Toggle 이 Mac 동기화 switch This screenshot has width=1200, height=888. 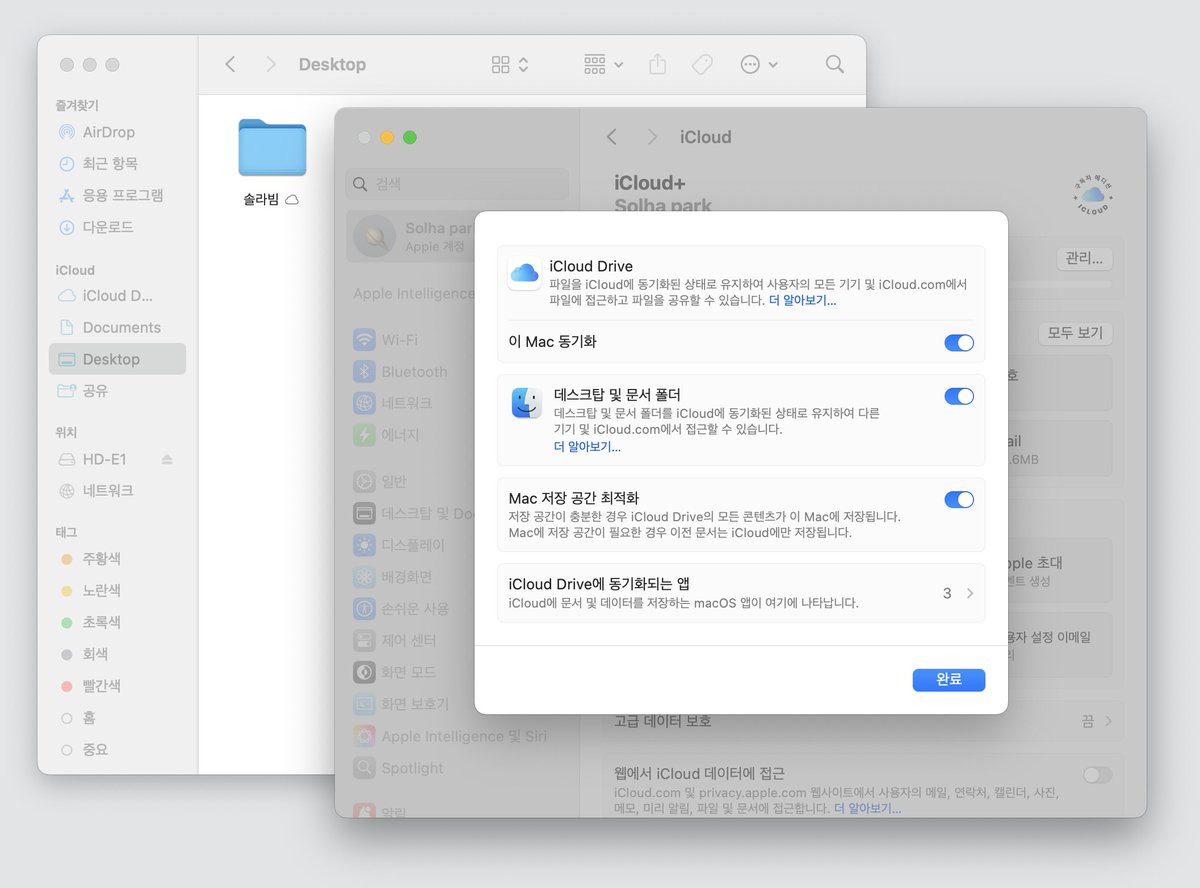click(959, 343)
